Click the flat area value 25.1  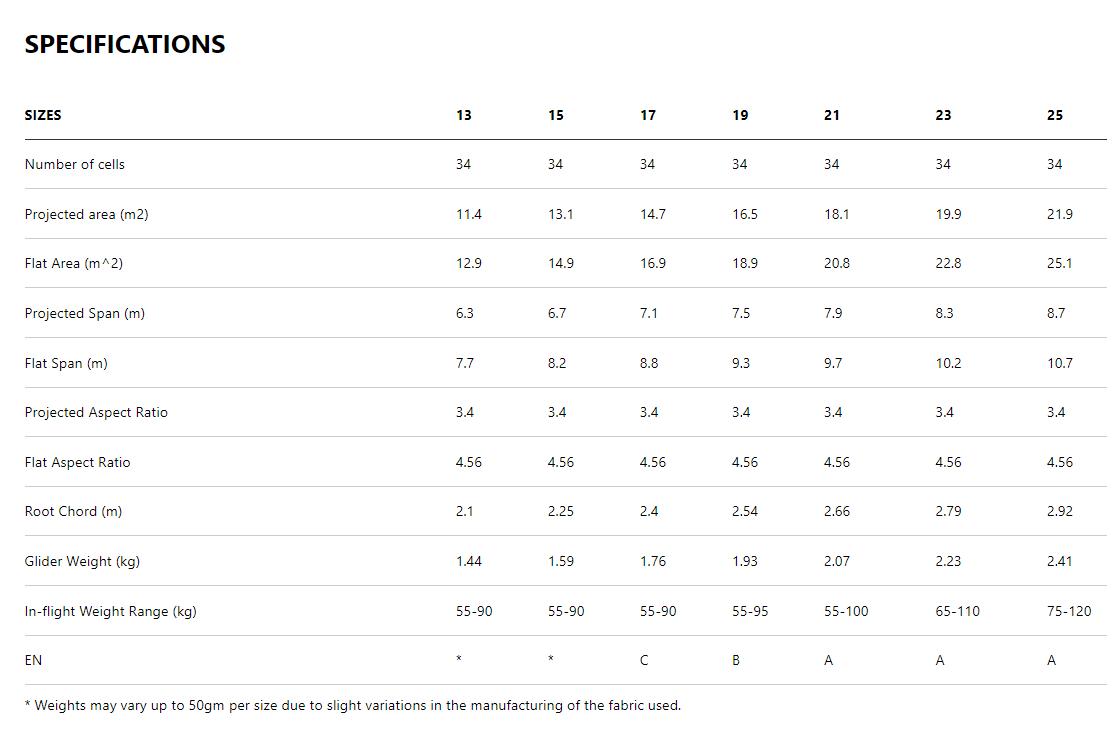(x=1060, y=264)
